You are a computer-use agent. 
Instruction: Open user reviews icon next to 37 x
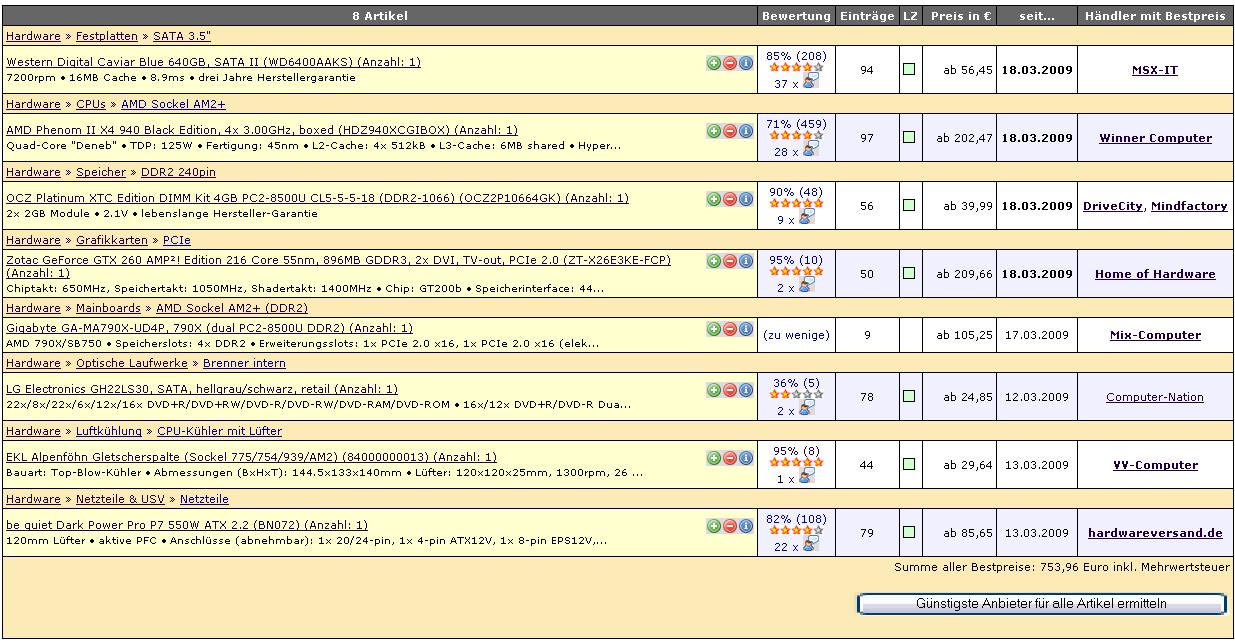pos(809,82)
